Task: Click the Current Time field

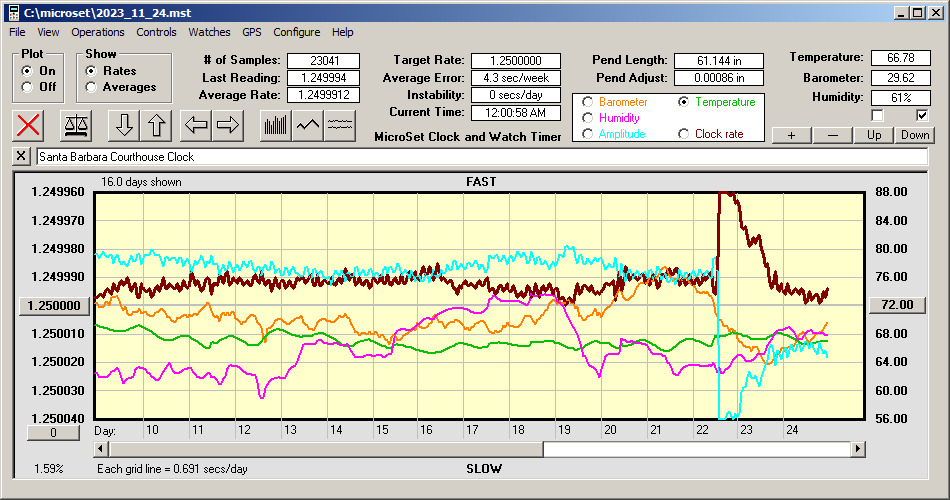Action: [x=516, y=112]
